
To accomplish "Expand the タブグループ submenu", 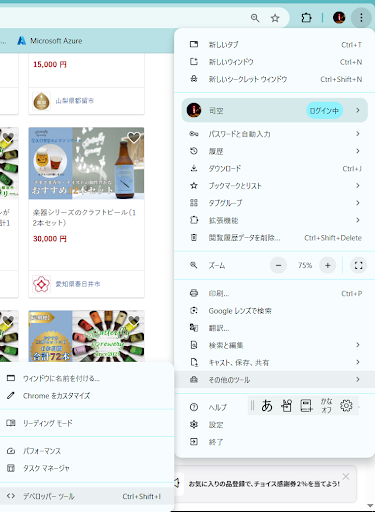I will coord(275,203).
